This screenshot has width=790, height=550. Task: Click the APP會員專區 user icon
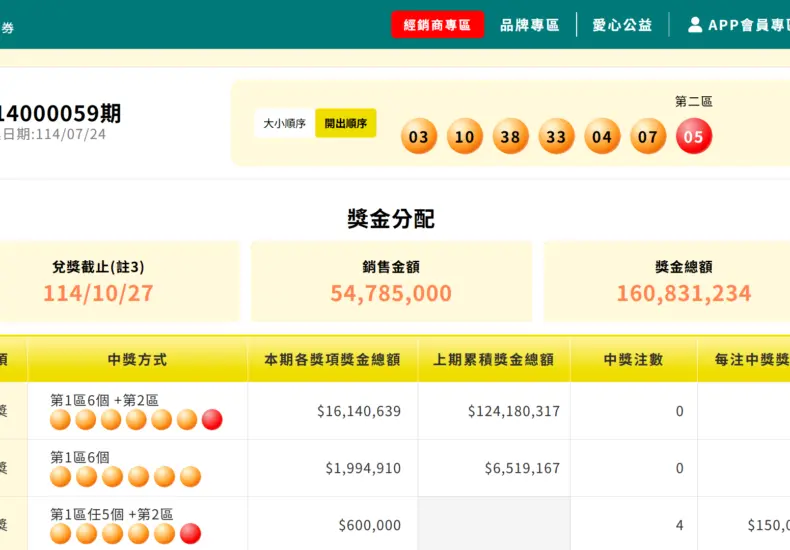(x=695, y=25)
